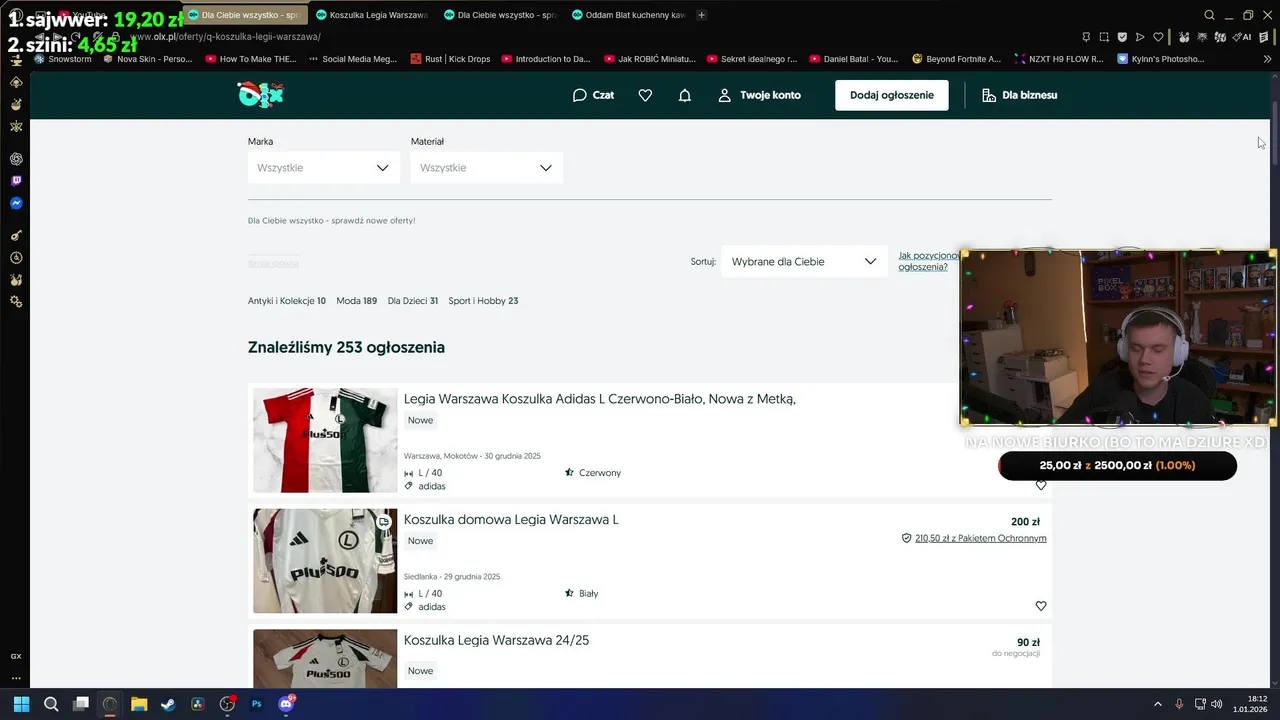
Task: Click the pin icon in browser toolbar
Action: [1086, 37]
